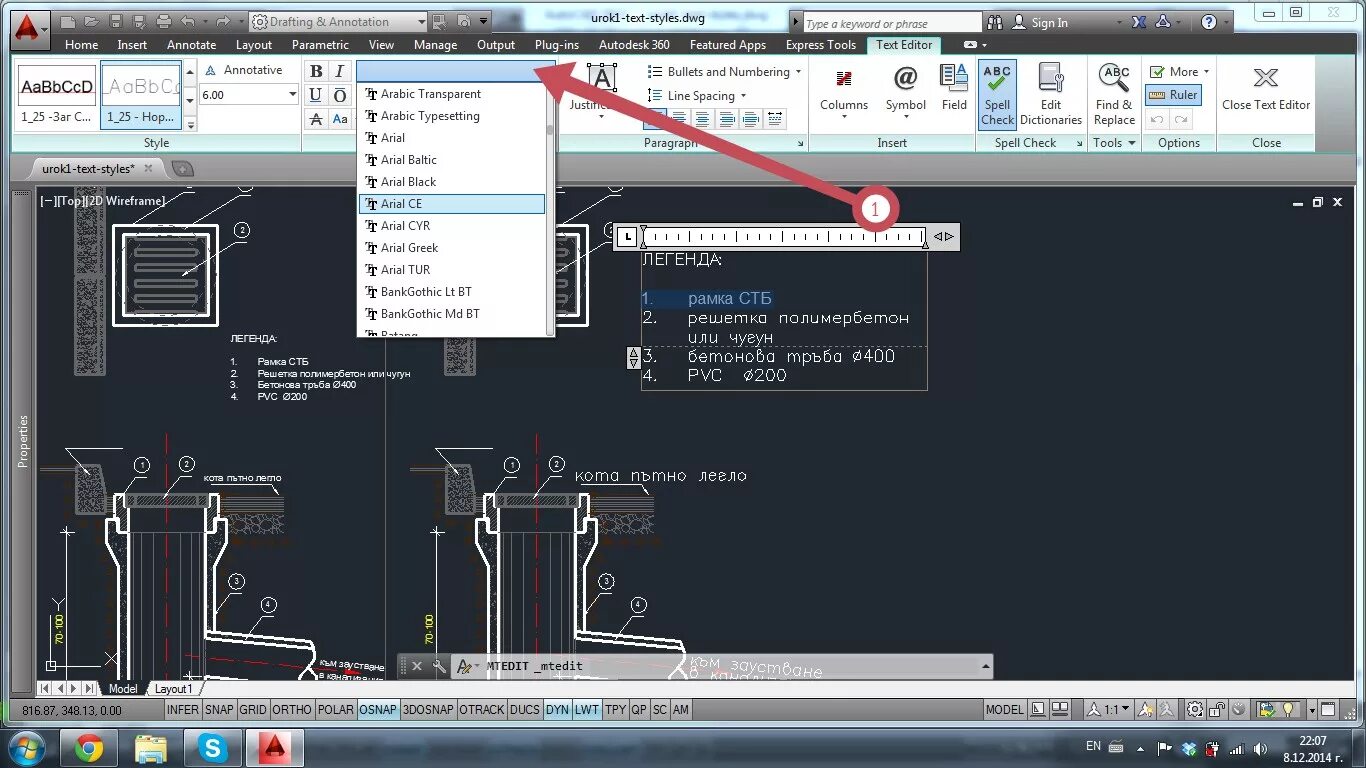Image resolution: width=1366 pixels, height=768 pixels.
Task: Click the binoculars search icon
Action: [x=996, y=22]
